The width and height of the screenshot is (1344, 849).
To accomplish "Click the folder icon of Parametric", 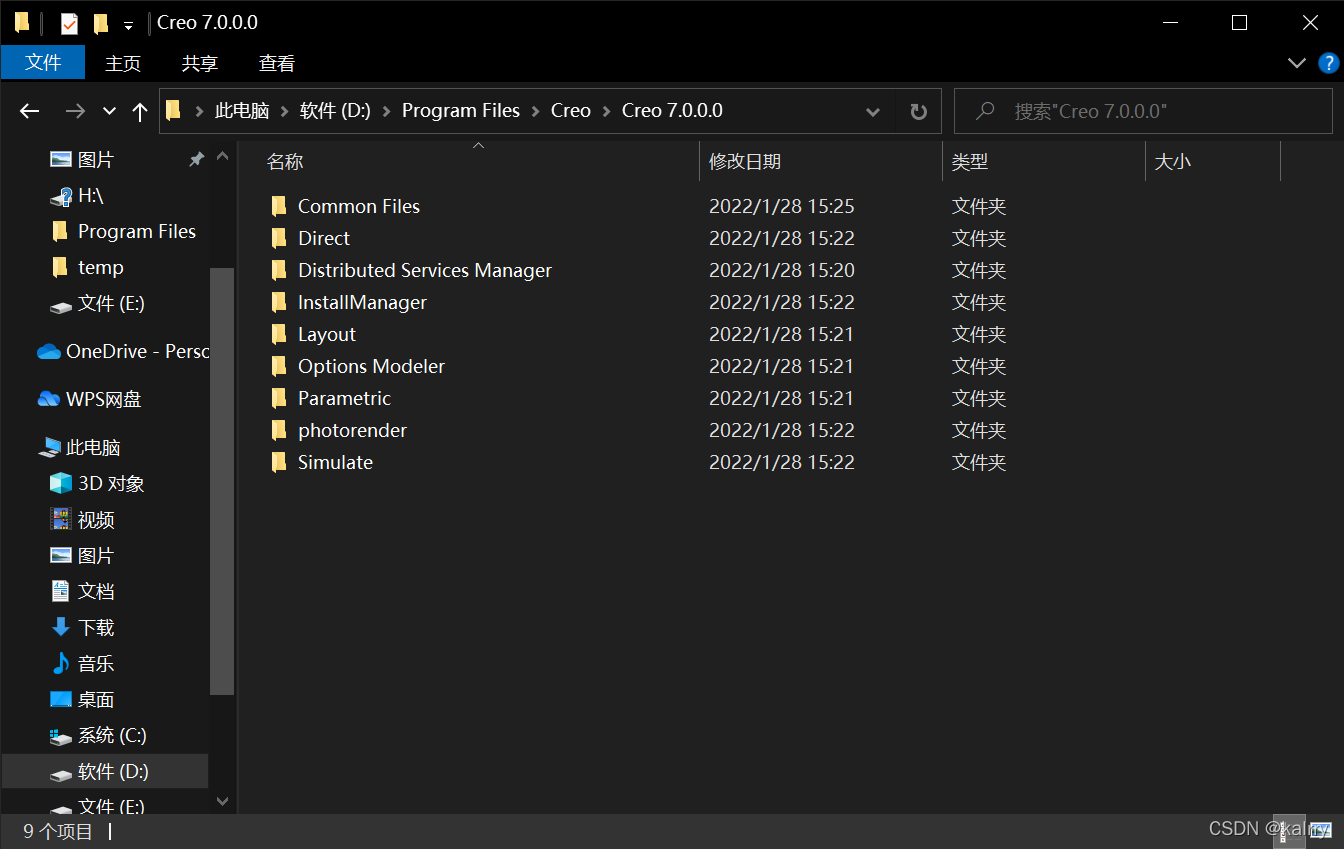I will [279, 398].
